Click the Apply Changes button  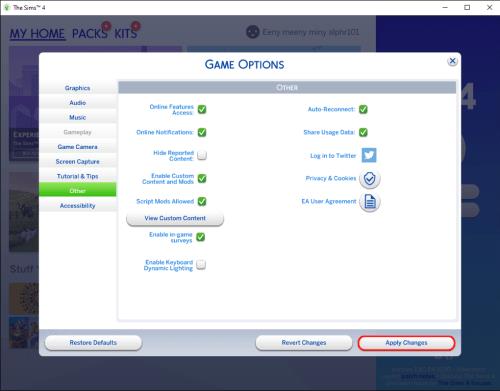[x=406, y=343]
